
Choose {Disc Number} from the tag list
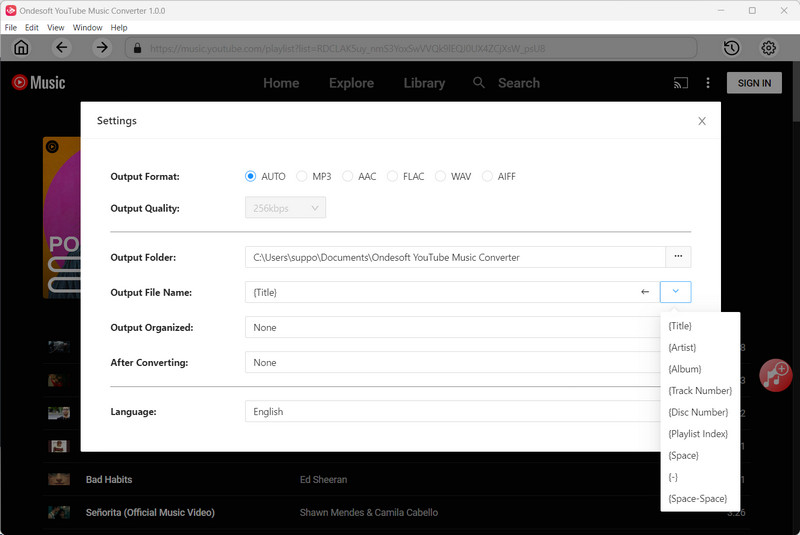(700, 412)
